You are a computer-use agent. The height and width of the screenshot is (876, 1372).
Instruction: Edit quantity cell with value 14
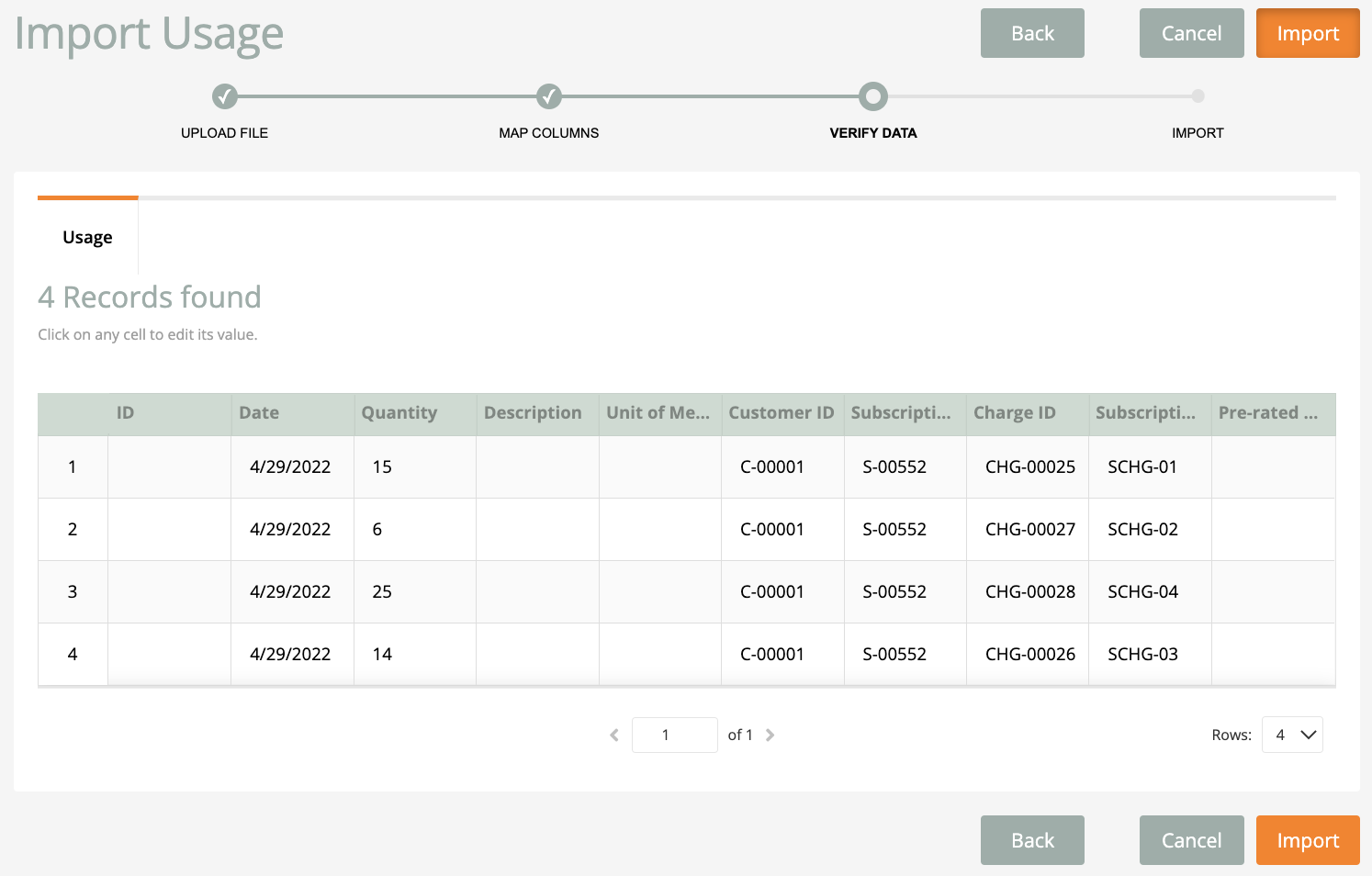tap(415, 654)
